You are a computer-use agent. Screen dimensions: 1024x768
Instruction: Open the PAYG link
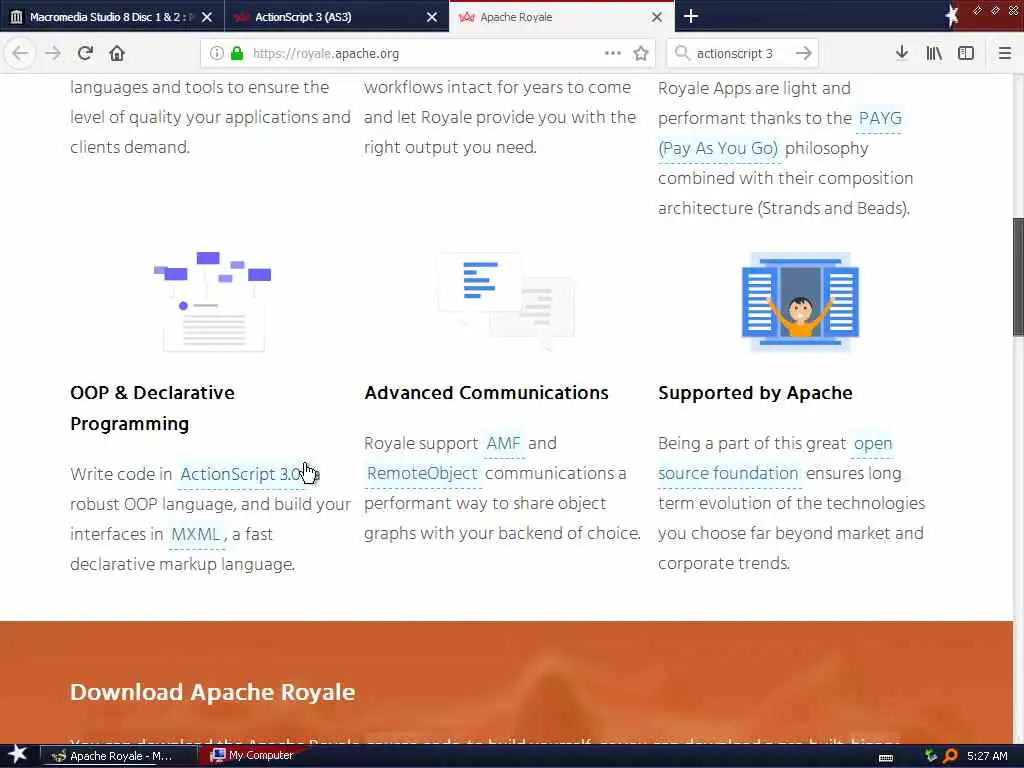click(880, 118)
